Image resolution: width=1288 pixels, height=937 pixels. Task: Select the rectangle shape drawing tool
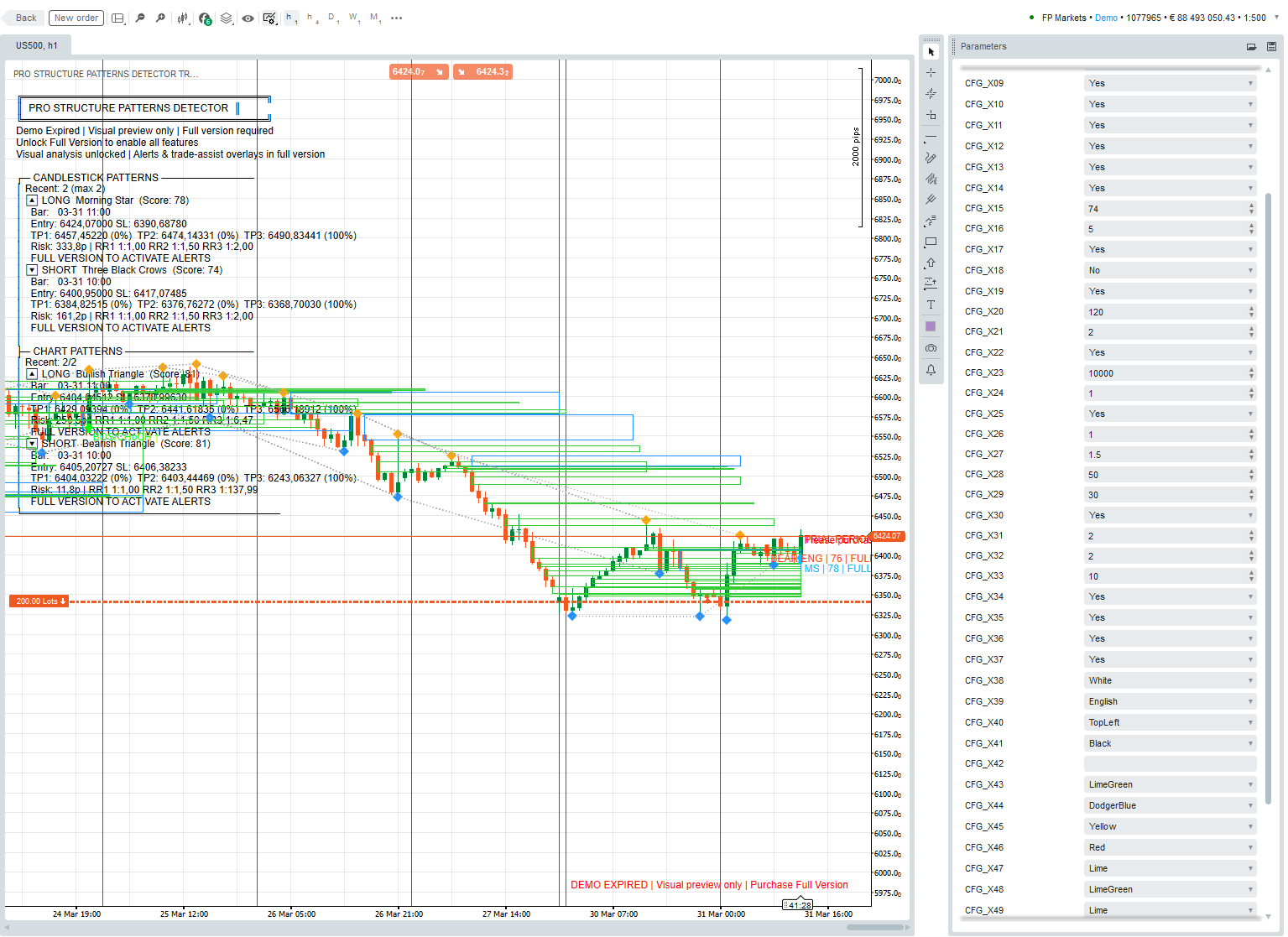pos(931,242)
